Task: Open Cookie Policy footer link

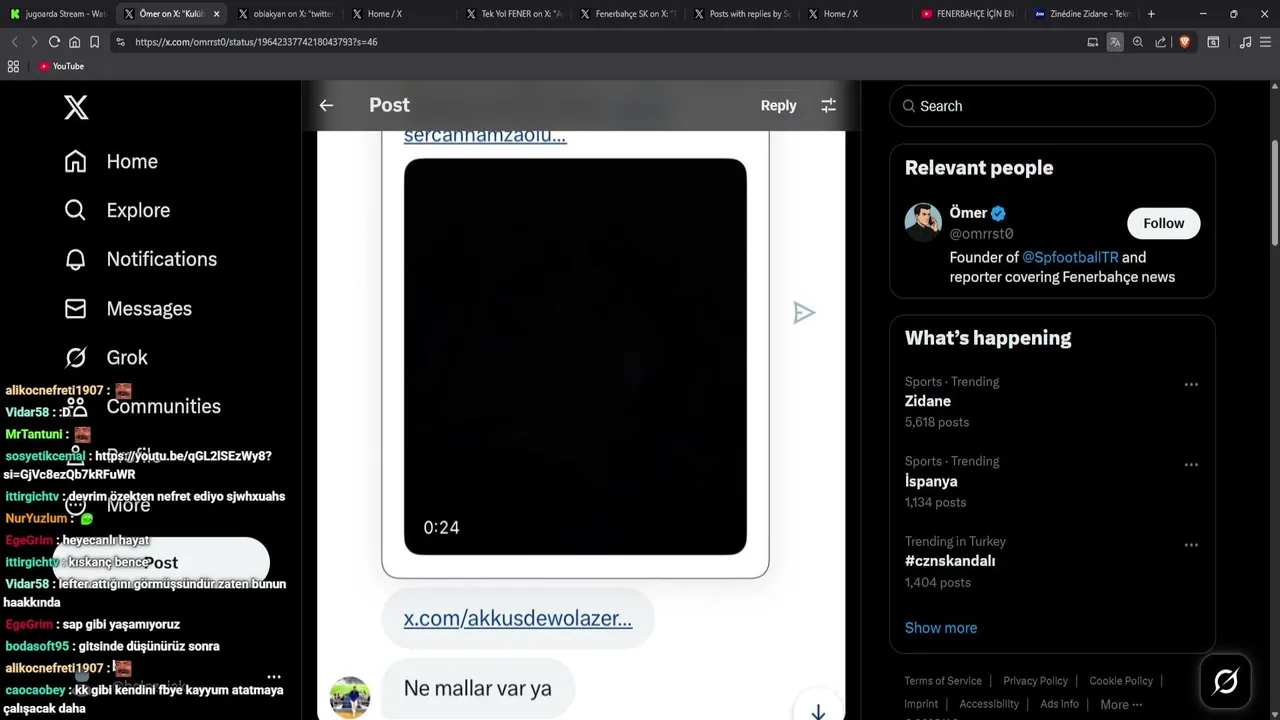Action: point(1121,681)
